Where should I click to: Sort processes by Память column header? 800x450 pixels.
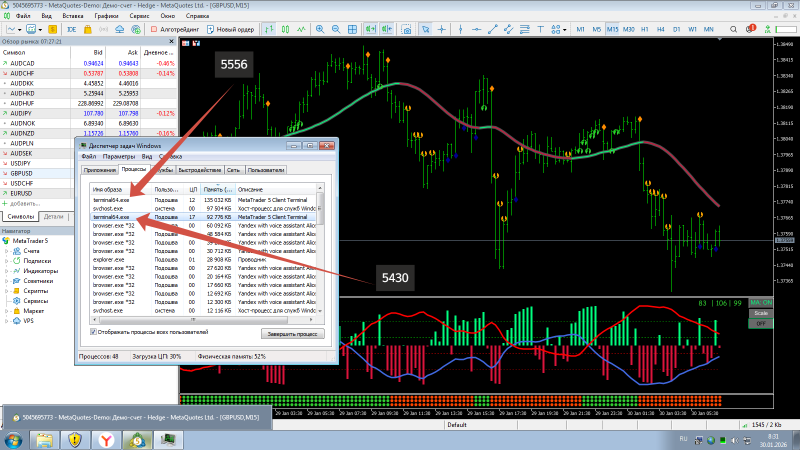click(217, 189)
